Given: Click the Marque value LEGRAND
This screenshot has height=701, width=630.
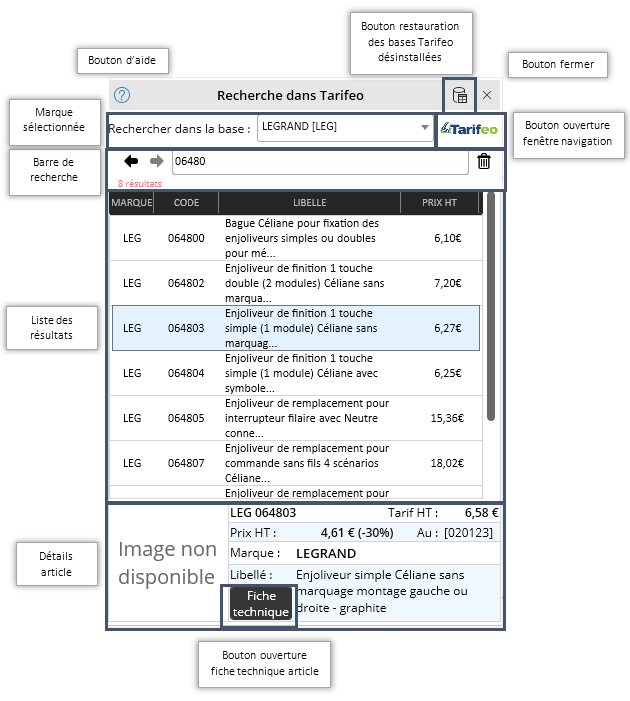Looking at the screenshot, I should [326, 554].
